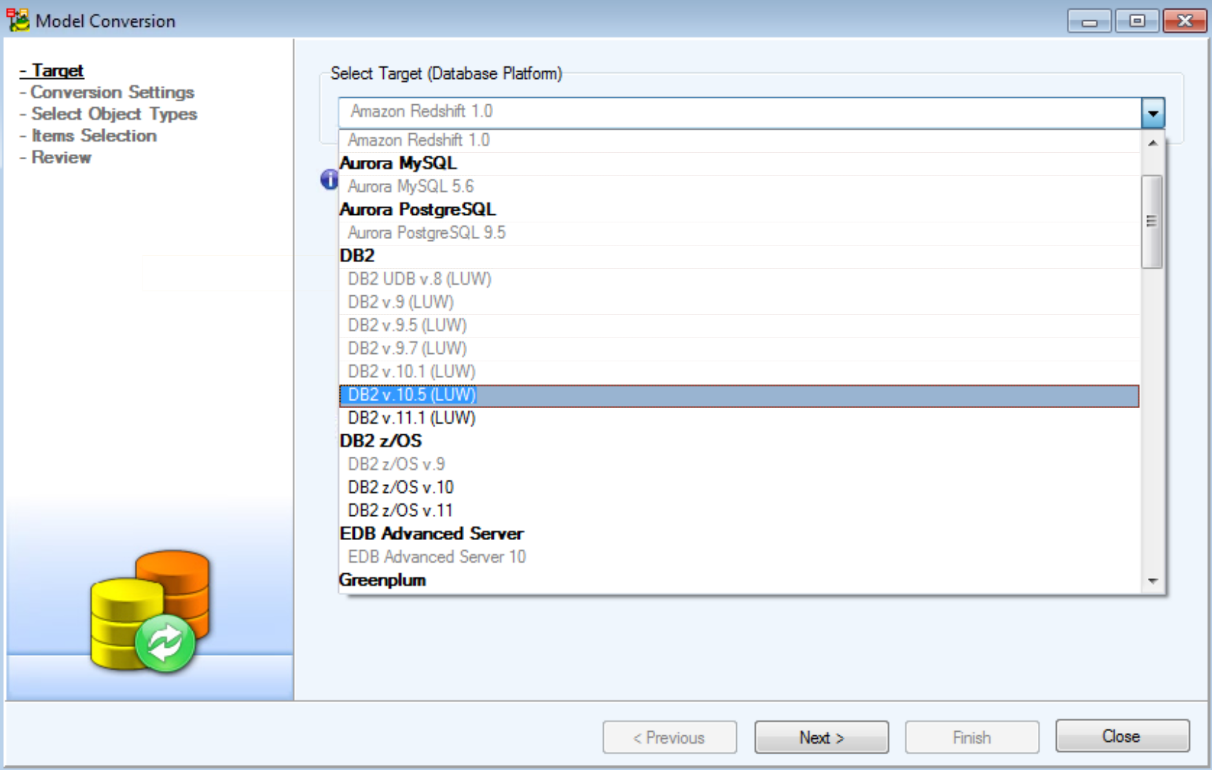
Task: Click the Previous button
Action: [669, 737]
